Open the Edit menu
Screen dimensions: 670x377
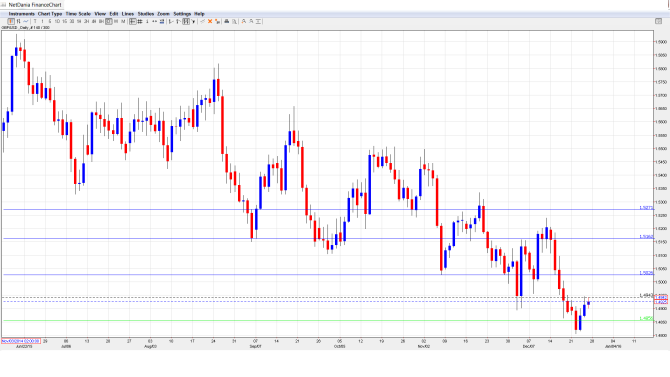114,14
